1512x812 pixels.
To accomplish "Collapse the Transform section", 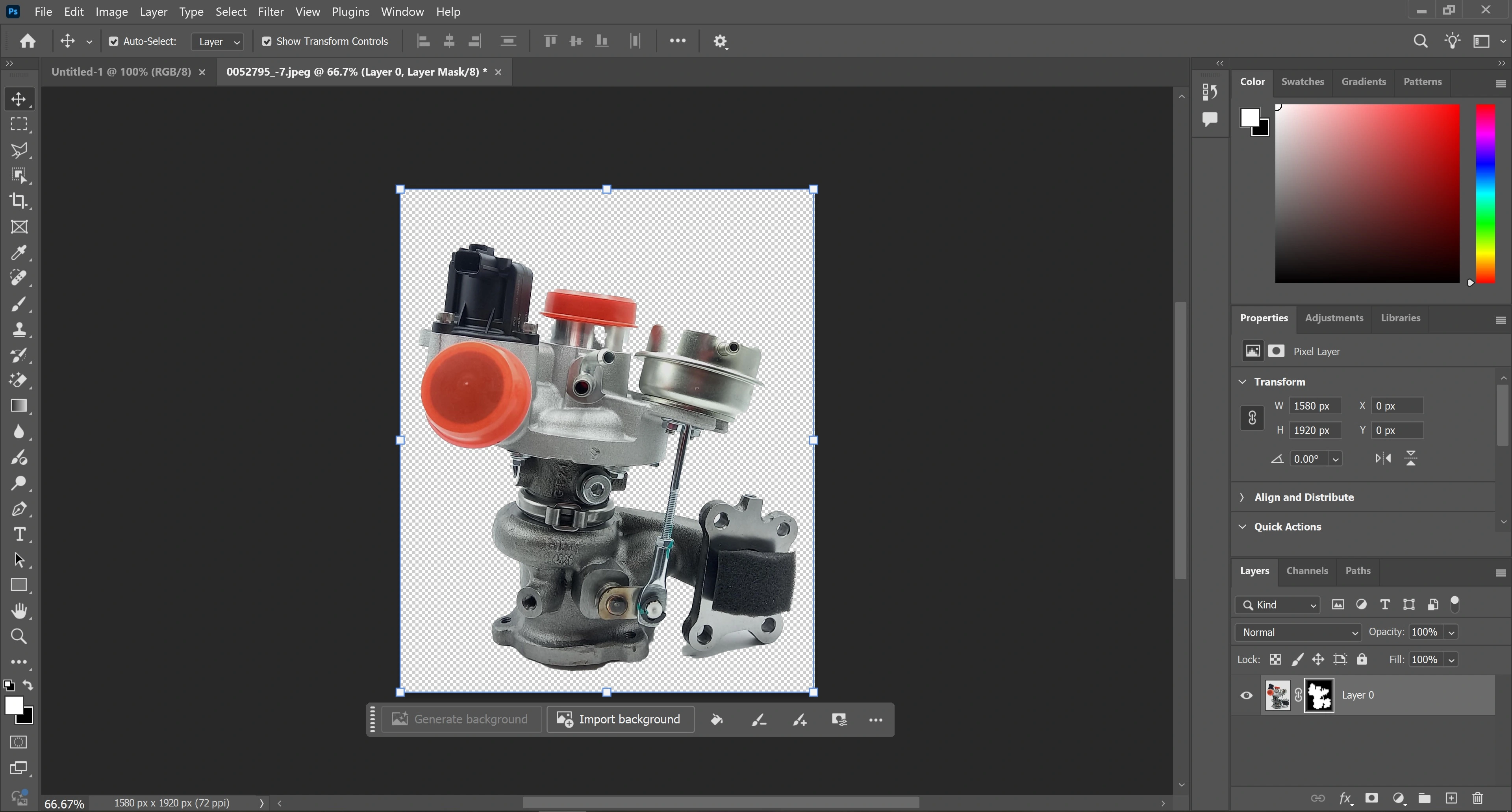I will pos(1243,382).
